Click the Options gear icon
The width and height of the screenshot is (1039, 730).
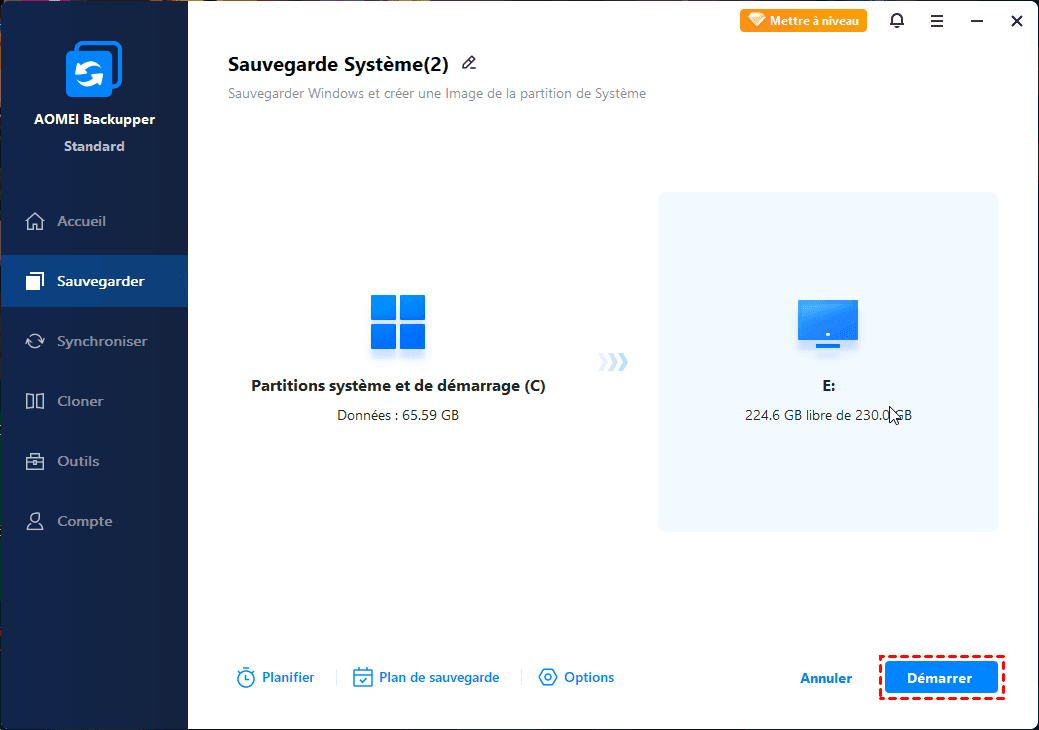coord(548,677)
